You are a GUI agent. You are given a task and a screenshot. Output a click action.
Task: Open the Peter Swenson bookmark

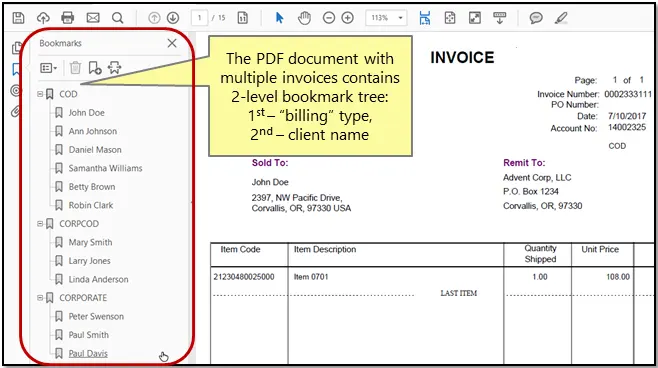(96, 316)
